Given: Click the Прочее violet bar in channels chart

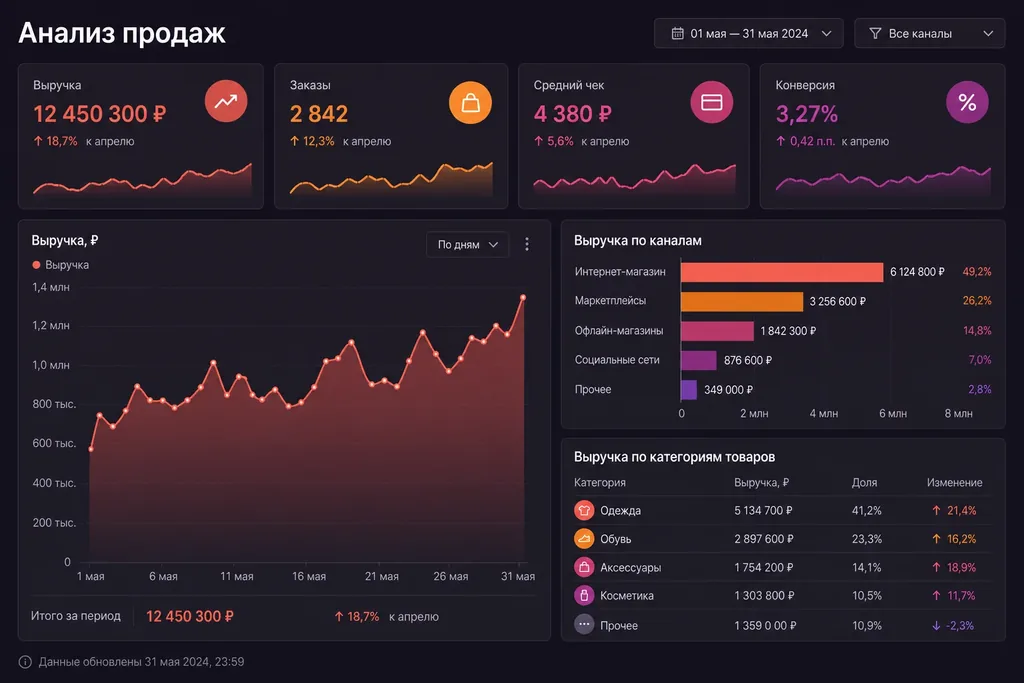Looking at the screenshot, I should click(x=689, y=389).
